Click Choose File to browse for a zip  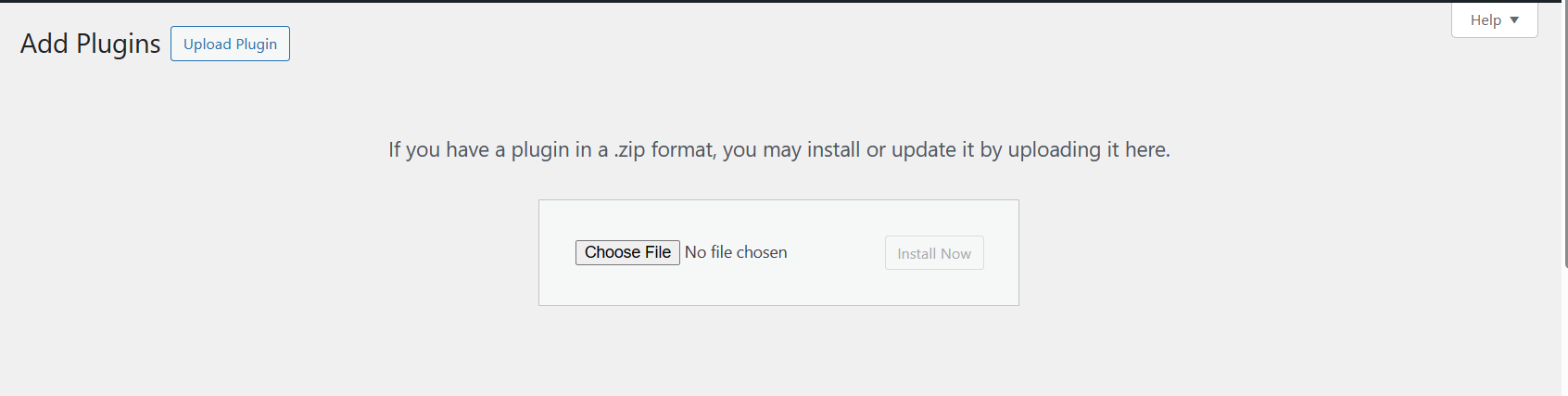(x=627, y=252)
